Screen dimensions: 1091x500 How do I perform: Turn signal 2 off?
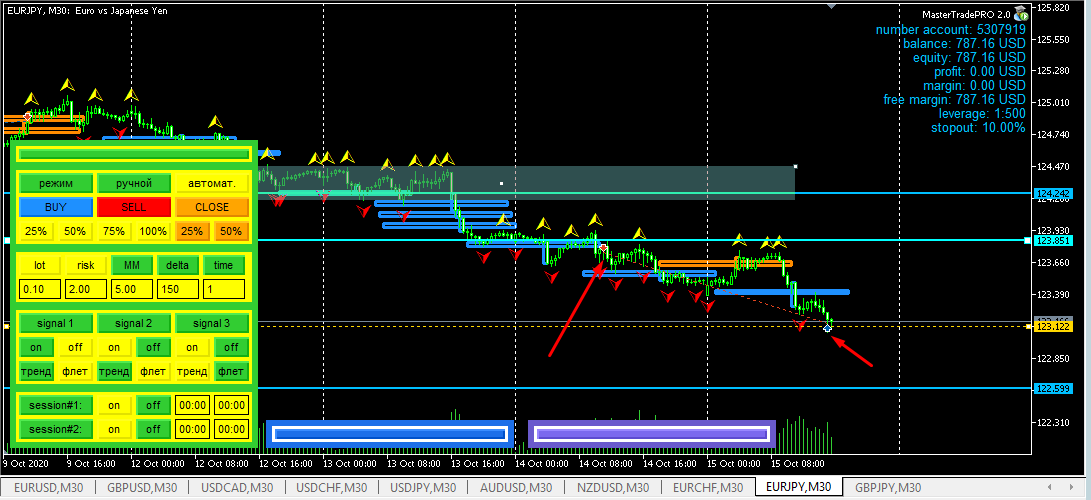(x=153, y=347)
